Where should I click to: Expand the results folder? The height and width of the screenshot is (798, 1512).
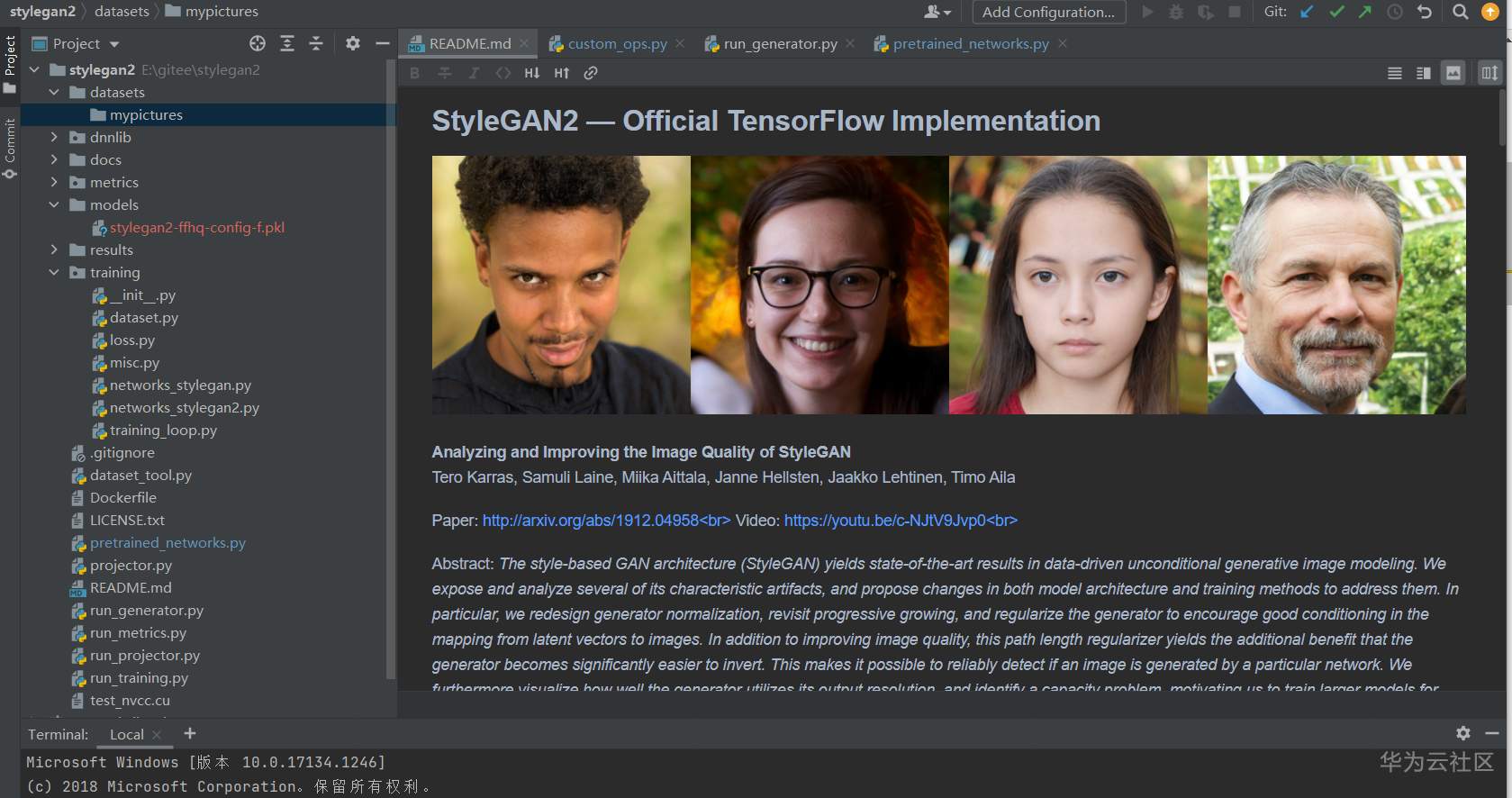point(54,249)
